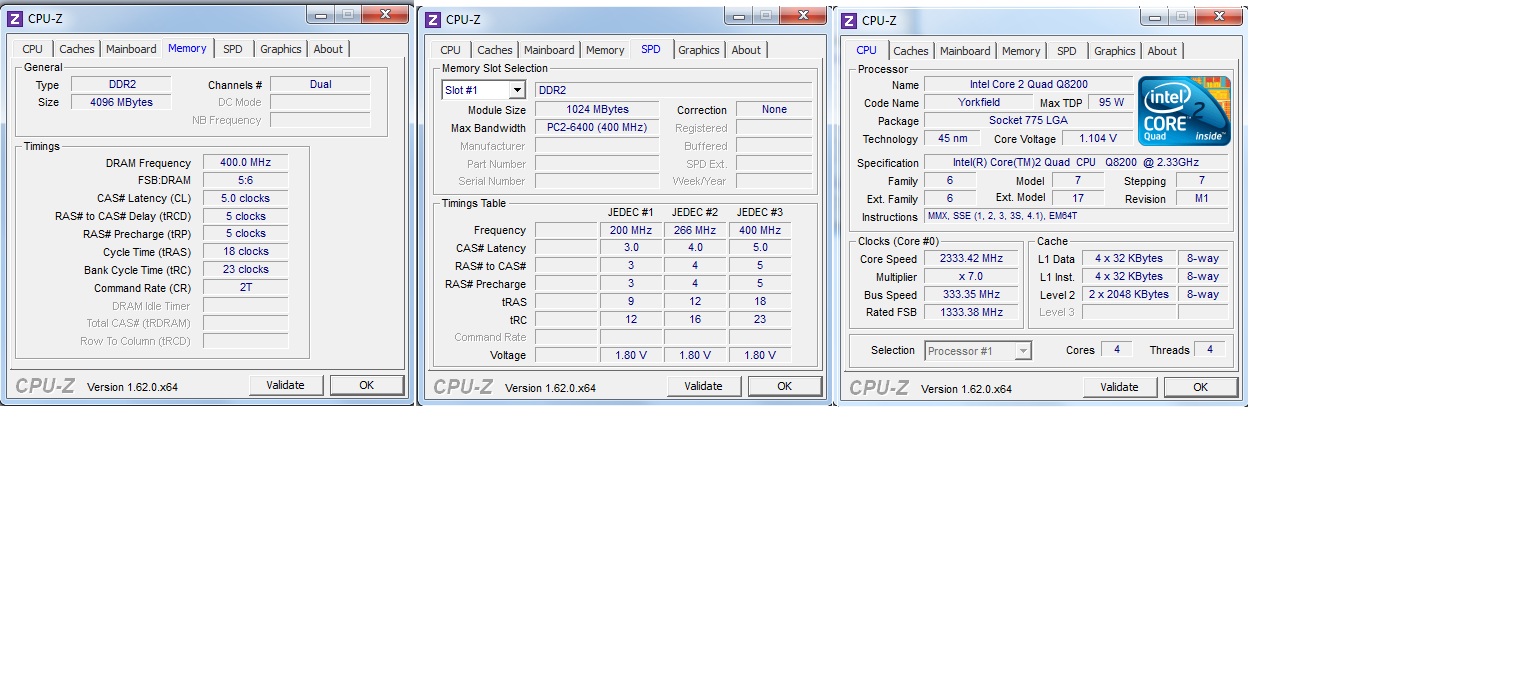This screenshot has width=1531, height=679.
Task: Open Caches tab in the SPD window
Action: tap(495, 50)
